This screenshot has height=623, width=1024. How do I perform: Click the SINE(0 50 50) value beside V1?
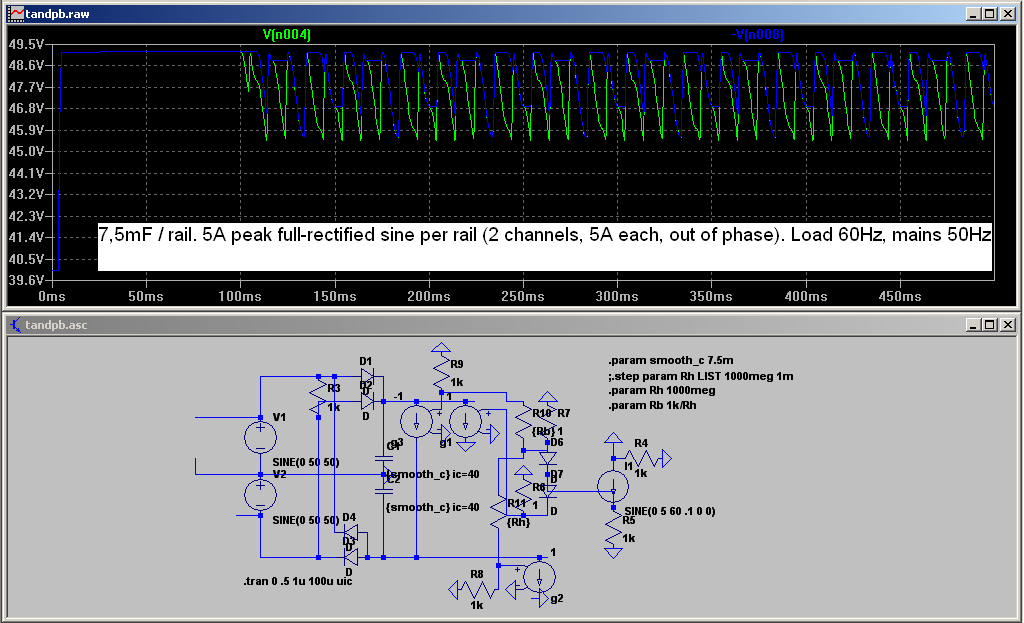click(306, 462)
